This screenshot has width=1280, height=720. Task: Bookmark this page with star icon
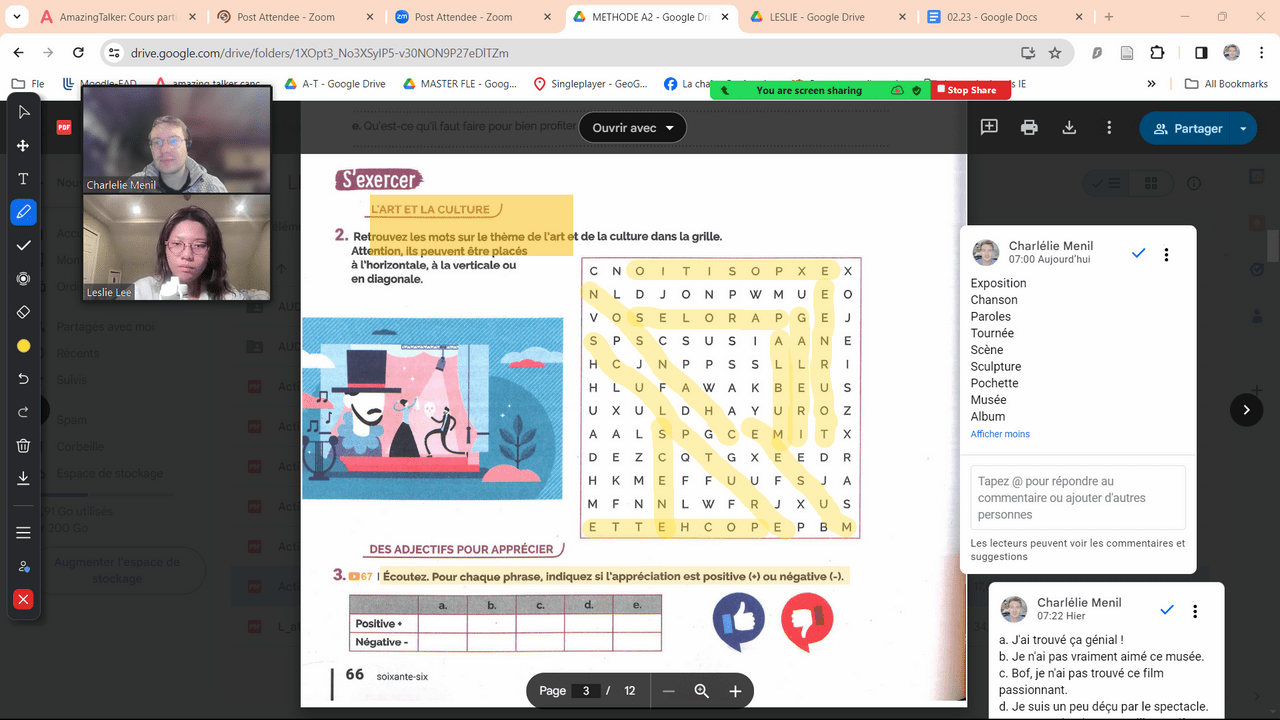click(1055, 53)
